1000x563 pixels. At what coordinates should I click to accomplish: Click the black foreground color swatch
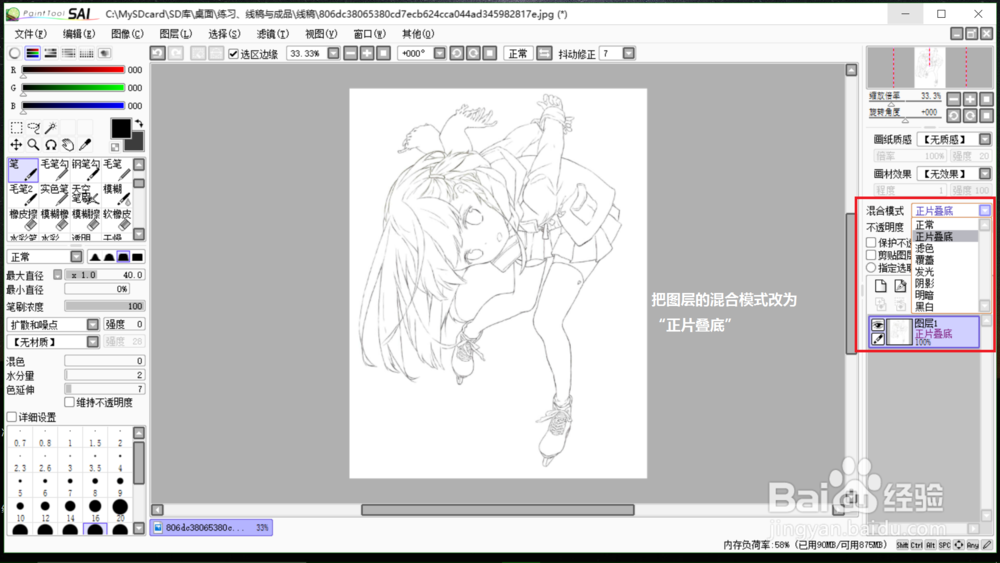121,128
